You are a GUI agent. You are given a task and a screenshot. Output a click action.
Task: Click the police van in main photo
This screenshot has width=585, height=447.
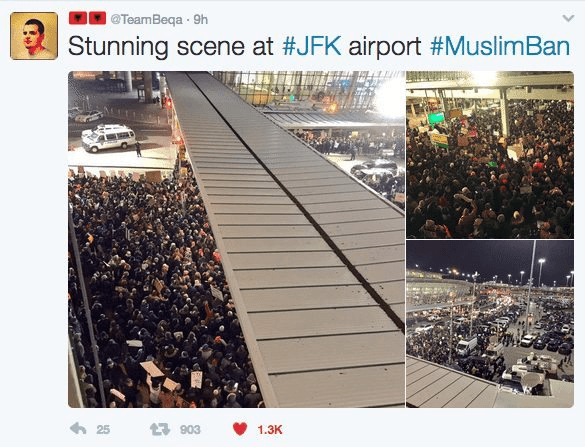108,138
